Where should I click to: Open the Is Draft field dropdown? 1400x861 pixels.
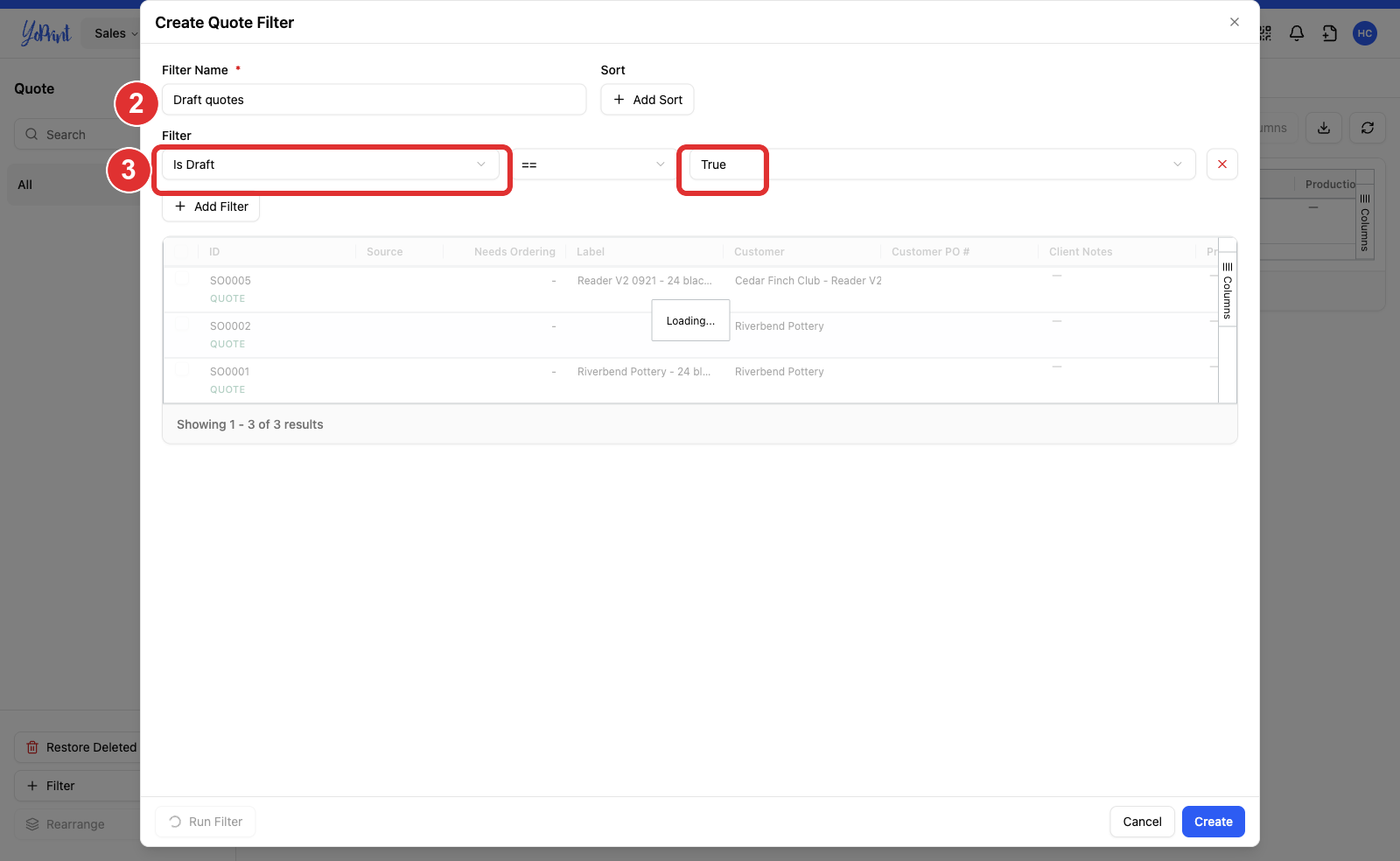(331, 164)
